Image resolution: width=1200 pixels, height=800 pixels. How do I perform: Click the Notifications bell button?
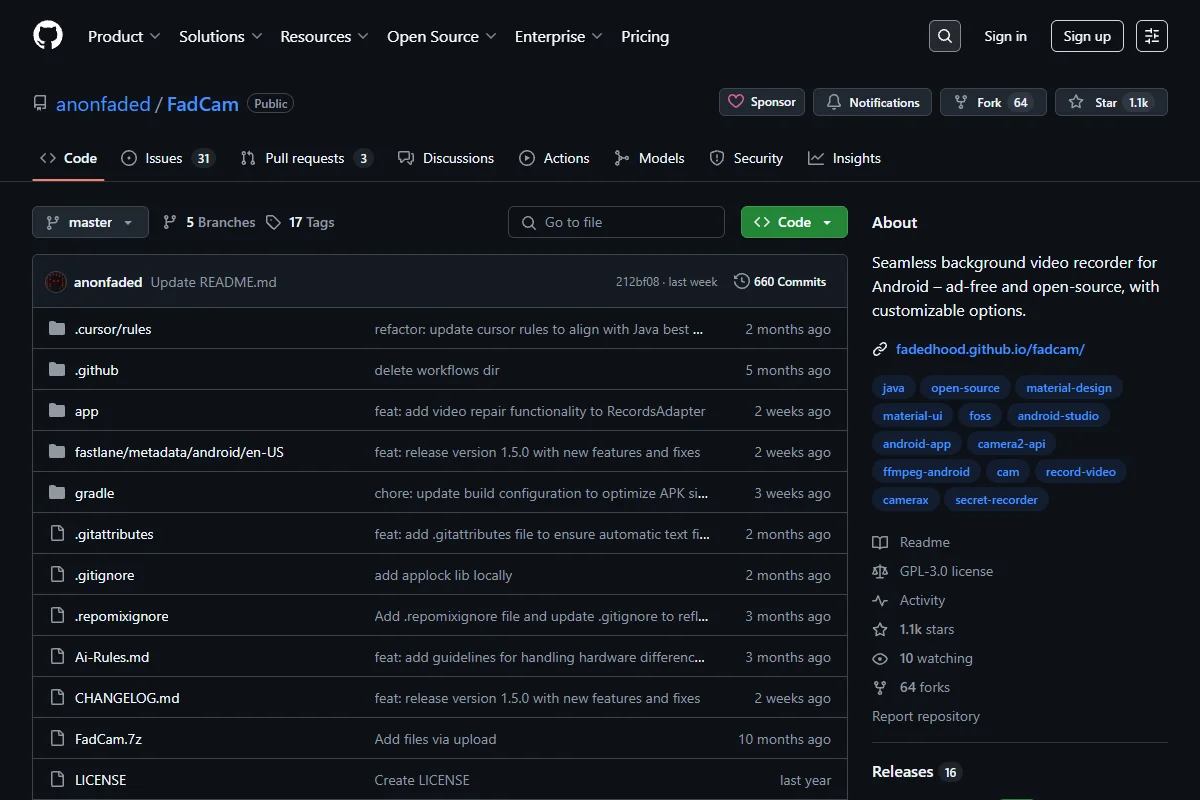[x=873, y=102]
